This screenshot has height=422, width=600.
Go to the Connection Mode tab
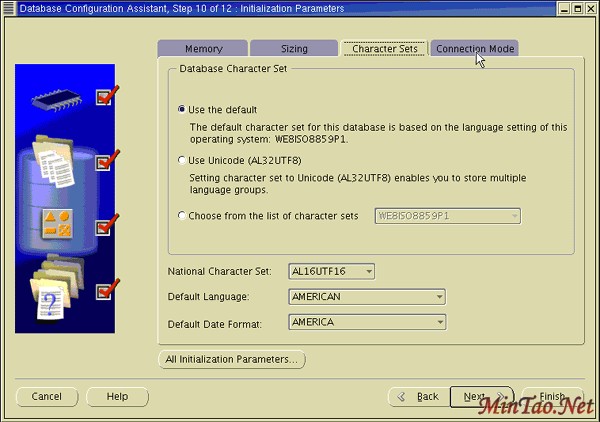point(475,49)
